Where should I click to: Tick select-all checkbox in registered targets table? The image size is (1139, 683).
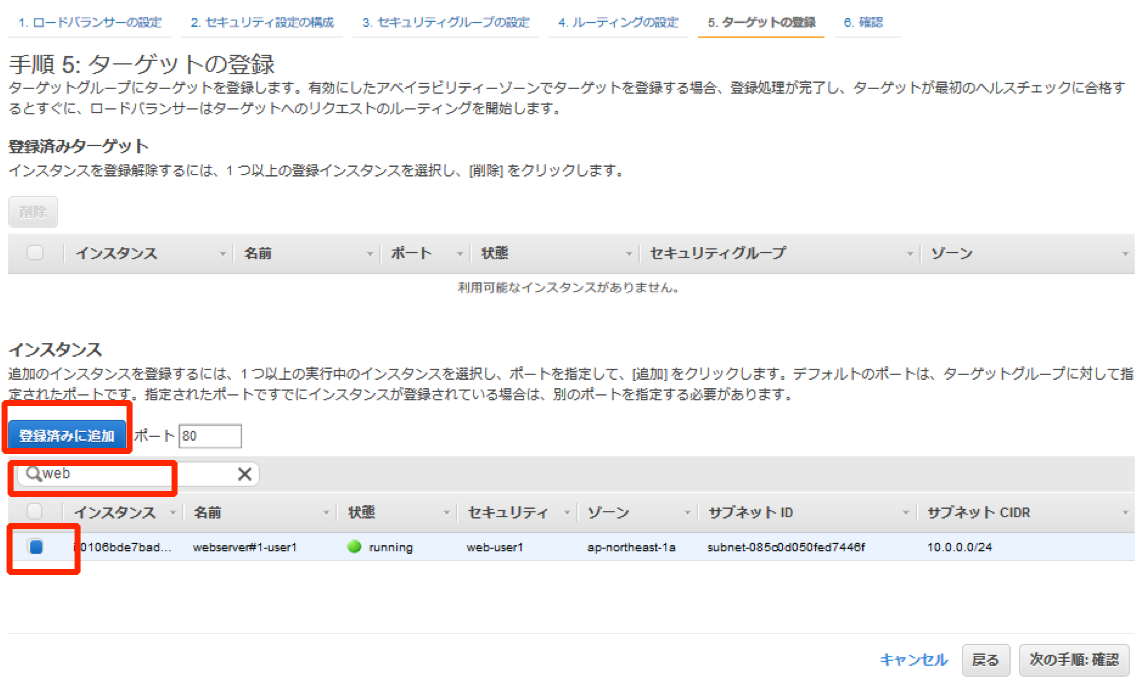[34, 253]
